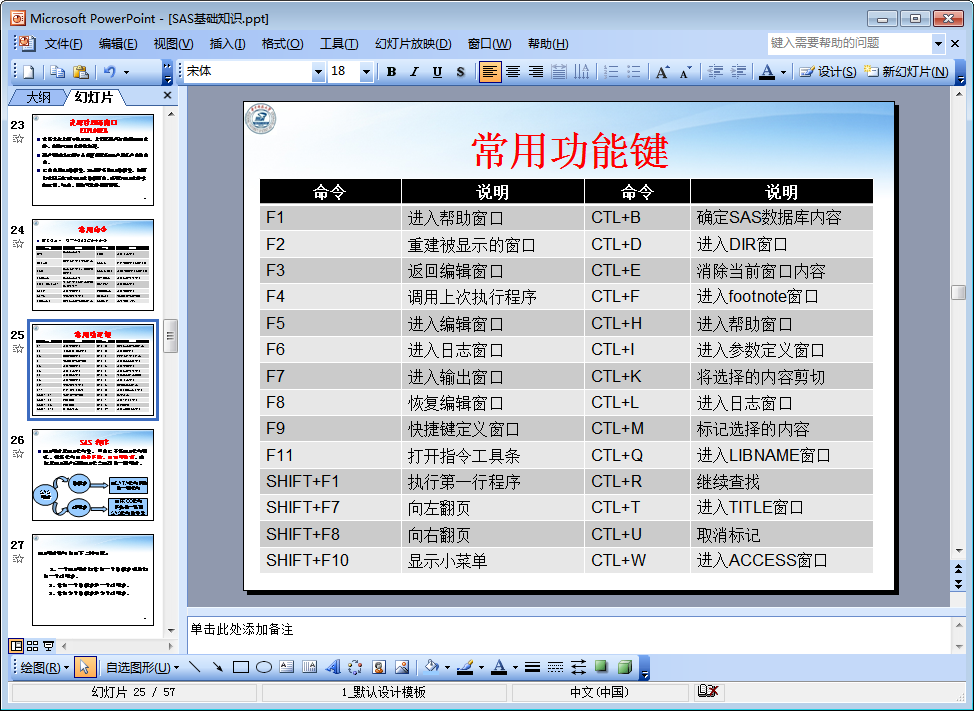Increase the indent level
The image size is (974, 711).
738,72
